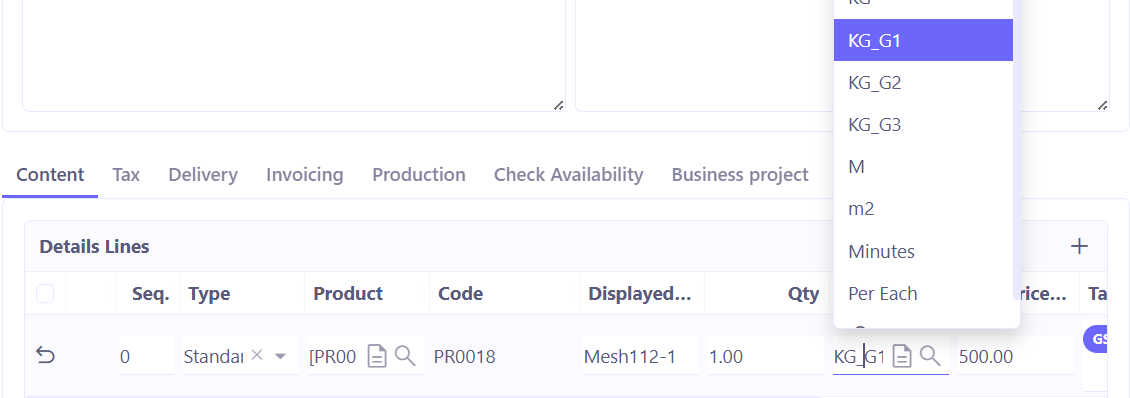The image size is (1130, 398).
Task: Expand the Type dropdown arrow
Action: pyautogui.click(x=281, y=356)
